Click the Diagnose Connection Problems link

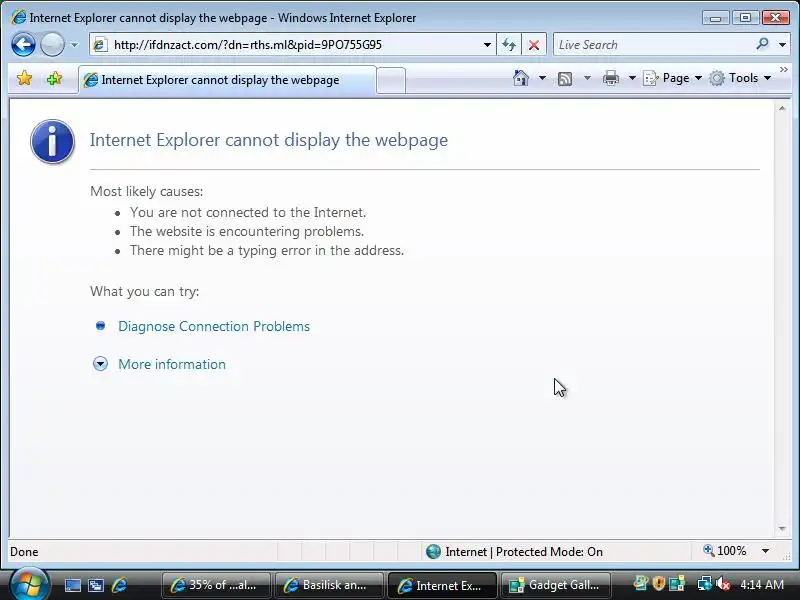(214, 327)
